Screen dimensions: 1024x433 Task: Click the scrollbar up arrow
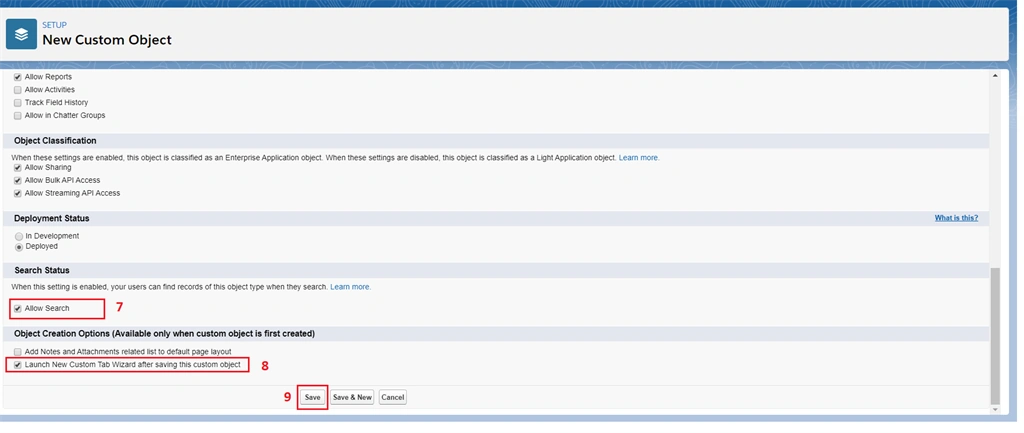click(995, 76)
